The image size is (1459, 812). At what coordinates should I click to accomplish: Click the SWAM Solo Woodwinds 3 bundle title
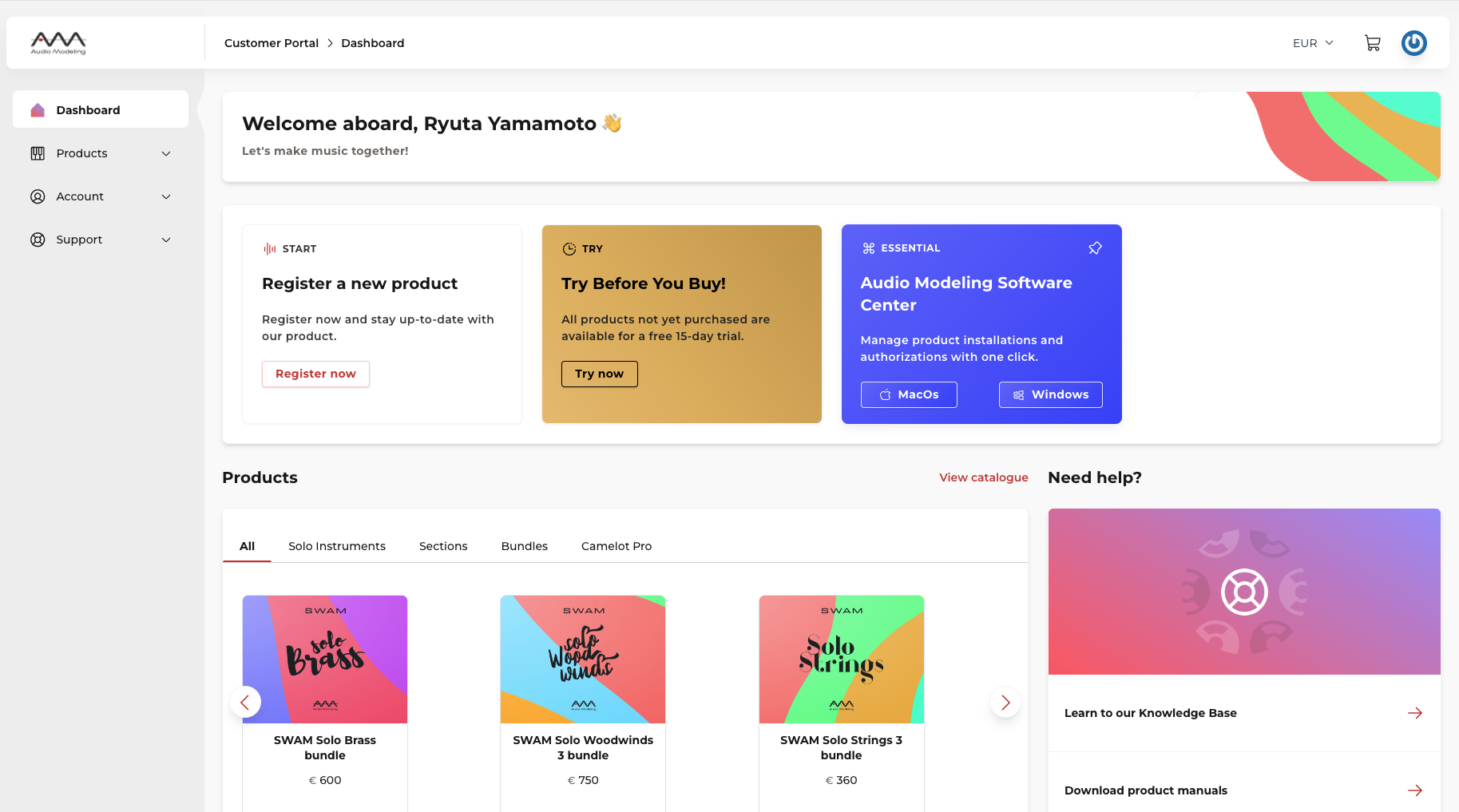click(583, 747)
